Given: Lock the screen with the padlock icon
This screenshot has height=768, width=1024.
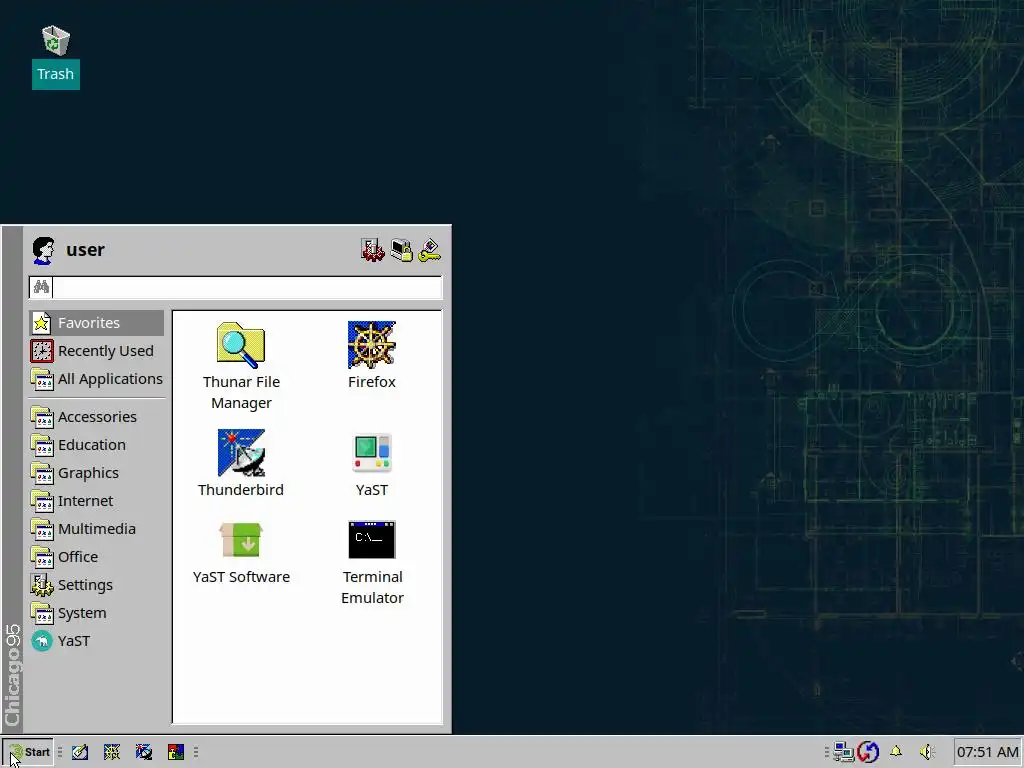Looking at the screenshot, I should click(401, 250).
